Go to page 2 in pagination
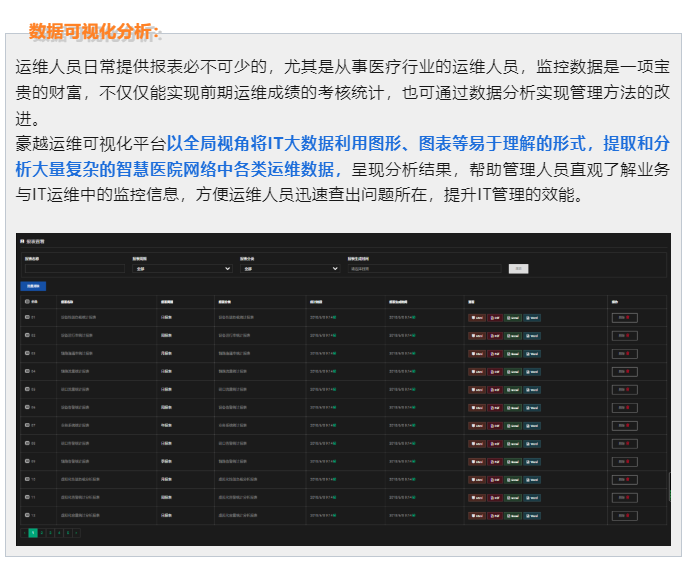 point(41,533)
